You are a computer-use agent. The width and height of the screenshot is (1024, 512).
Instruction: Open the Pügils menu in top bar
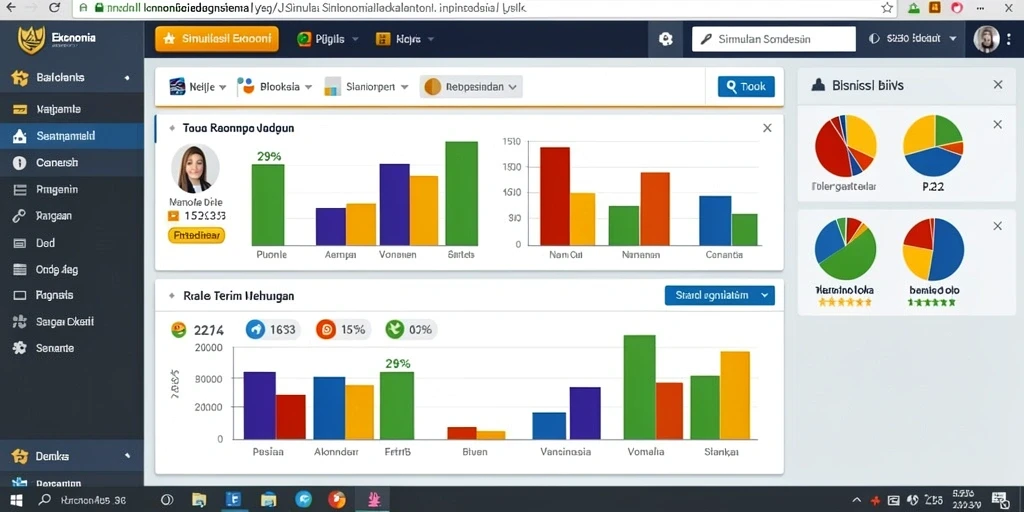pyautogui.click(x=328, y=39)
